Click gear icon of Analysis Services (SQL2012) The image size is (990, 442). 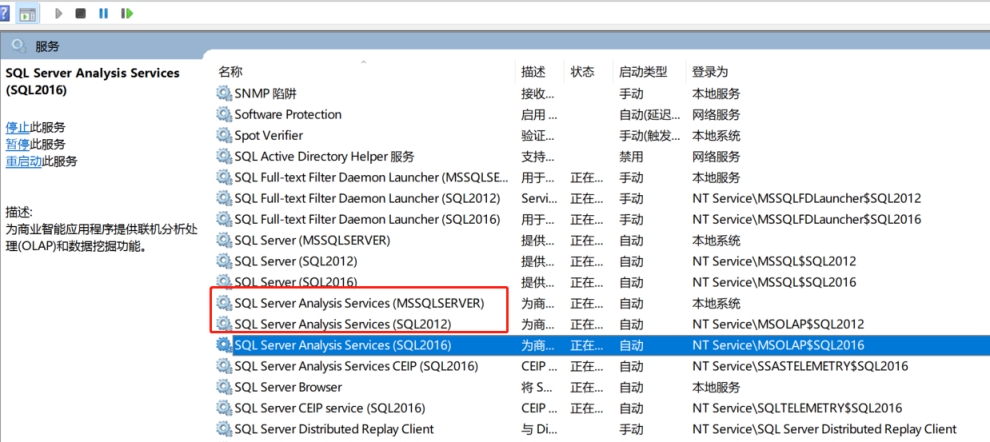point(224,324)
